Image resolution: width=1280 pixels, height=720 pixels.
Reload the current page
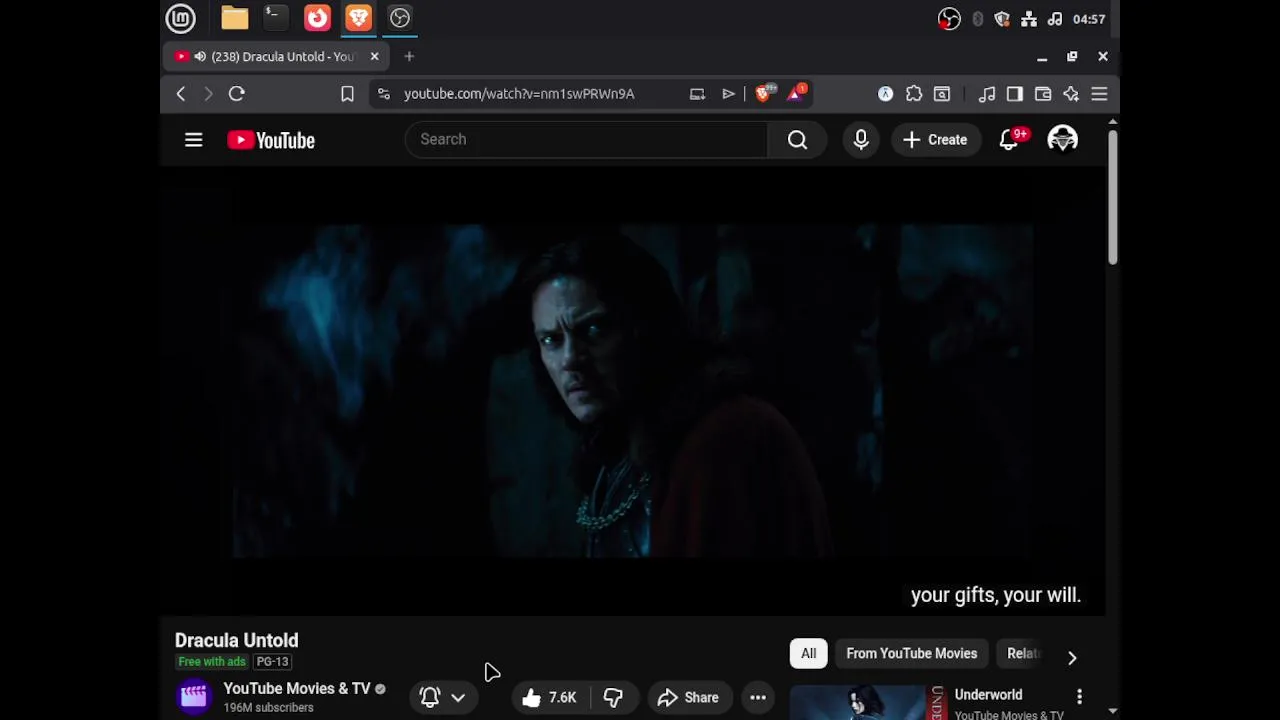coord(237,94)
